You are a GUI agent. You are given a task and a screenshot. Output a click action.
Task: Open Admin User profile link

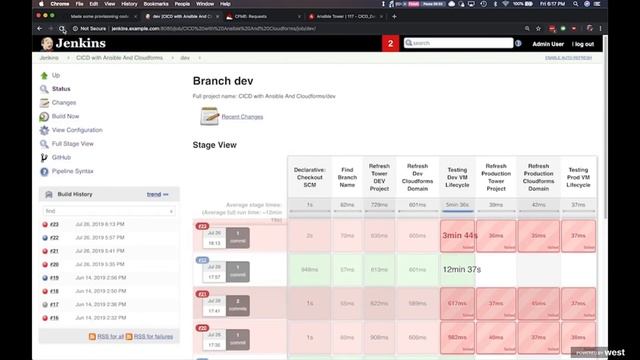(548, 44)
